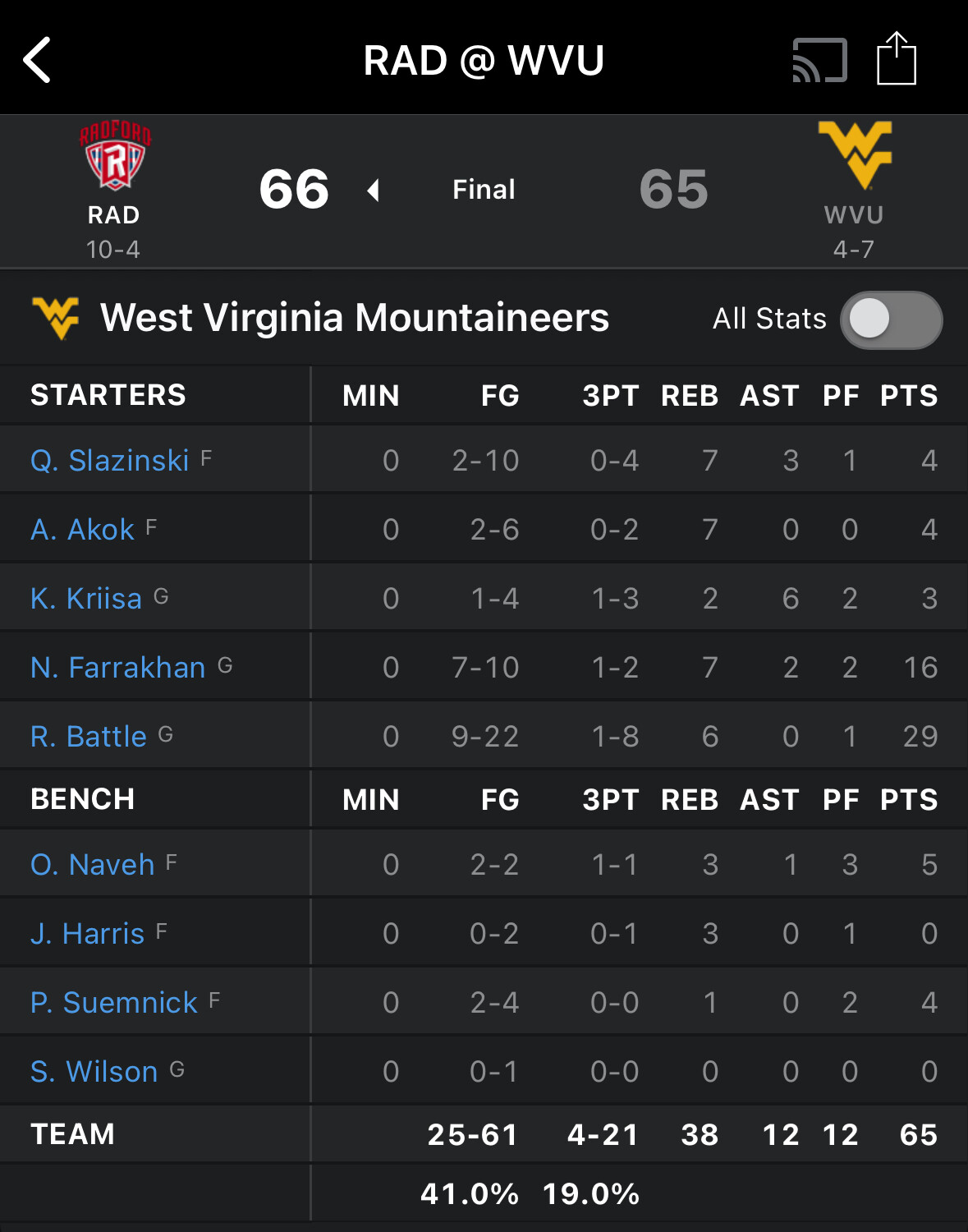Screen dimensions: 968x1232
Task: Open P. Suemnick player profile
Action: 114,1003
